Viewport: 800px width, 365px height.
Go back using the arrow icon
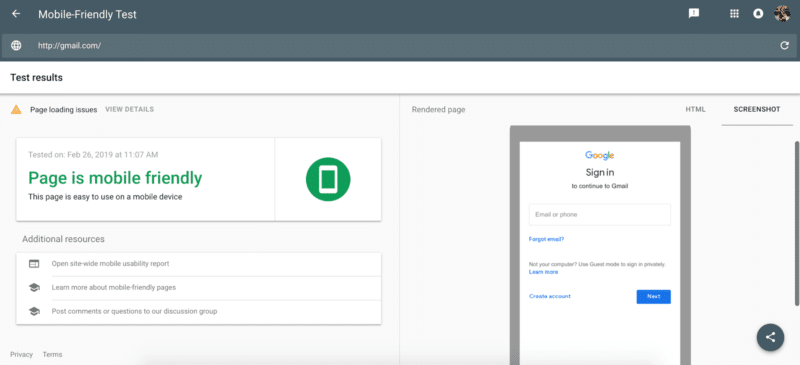tap(16, 14)
